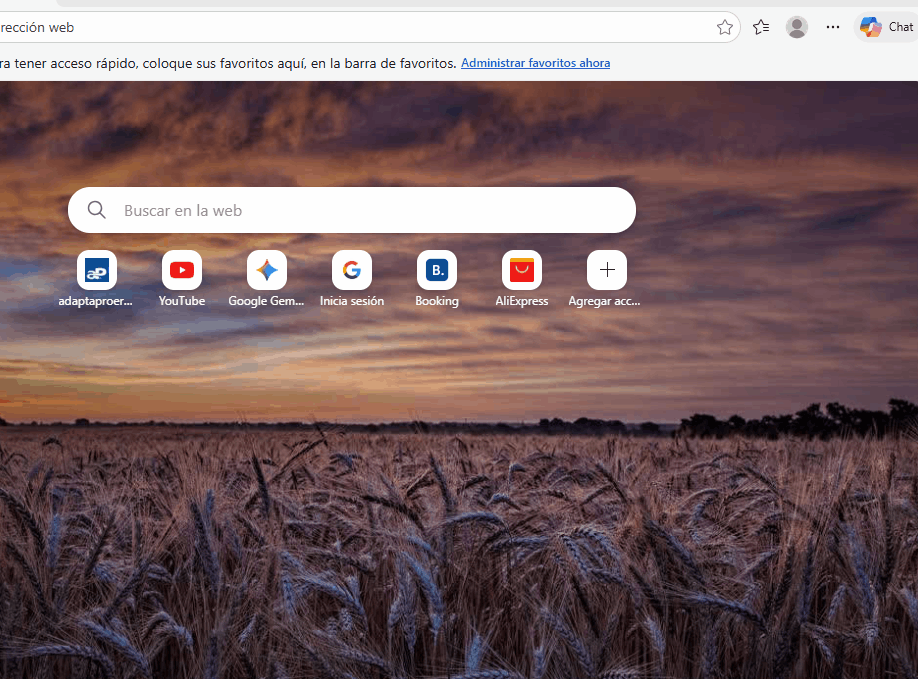Open the Google 'Inicia sesión' shortcut icon
Screen dimensions: 918x679
[x=352, y=270]
